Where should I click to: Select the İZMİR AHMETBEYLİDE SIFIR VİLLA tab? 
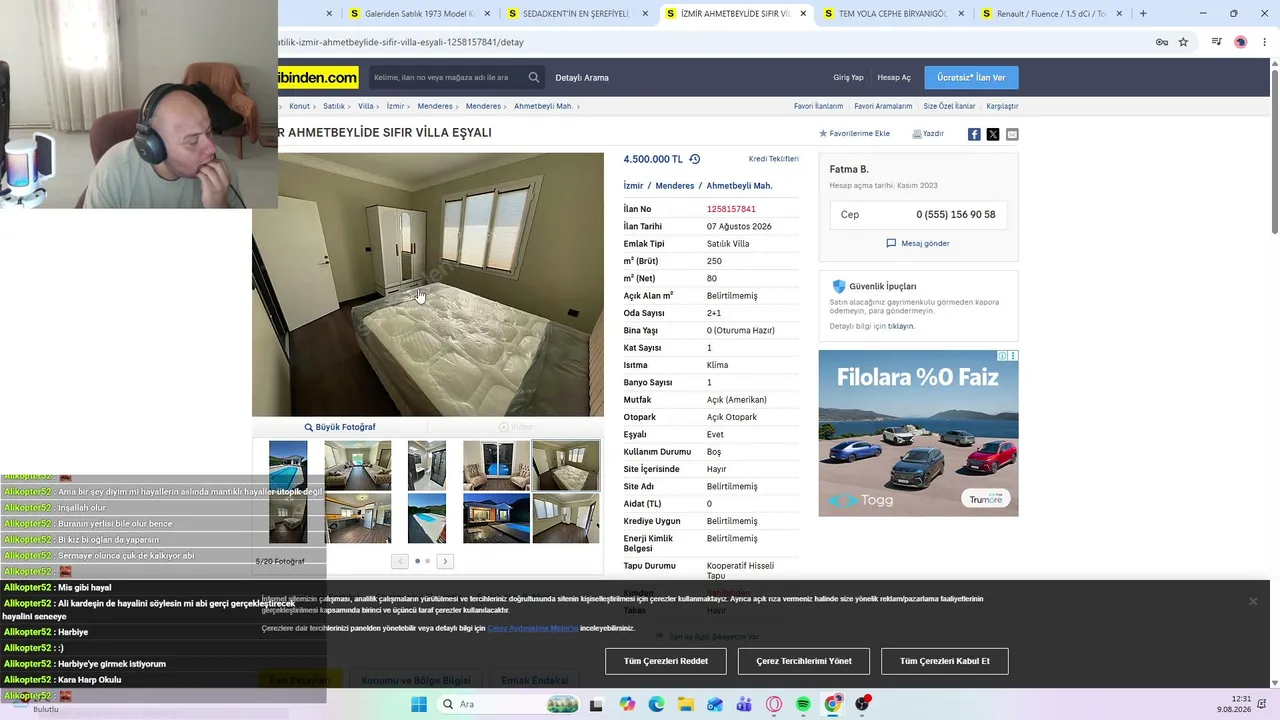click(735, 14)
